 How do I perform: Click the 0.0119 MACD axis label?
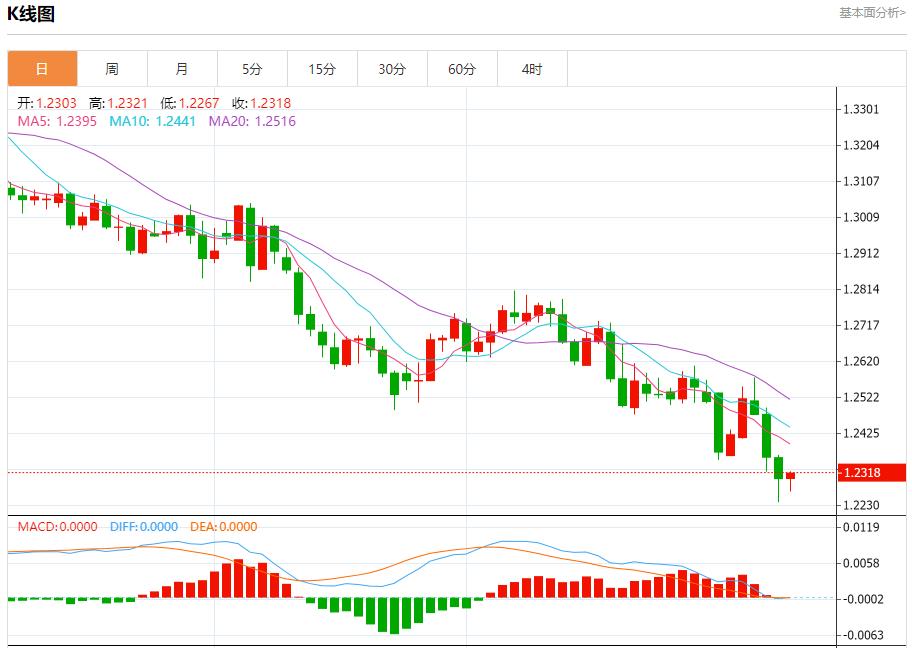tap(860, 527)
